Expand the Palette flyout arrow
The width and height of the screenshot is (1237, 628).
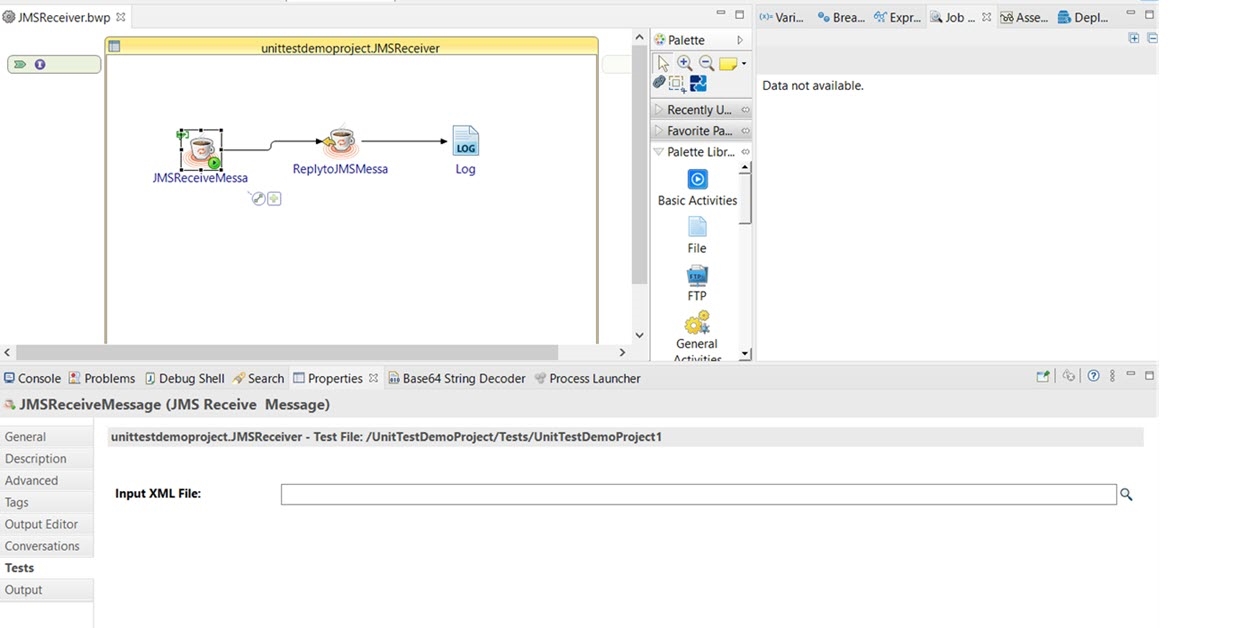740,40
